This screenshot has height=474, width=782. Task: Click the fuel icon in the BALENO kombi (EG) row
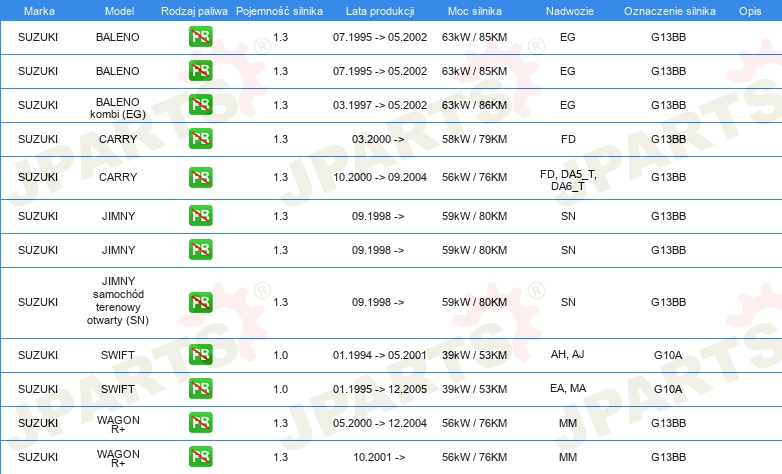click(x=200, y=105)
